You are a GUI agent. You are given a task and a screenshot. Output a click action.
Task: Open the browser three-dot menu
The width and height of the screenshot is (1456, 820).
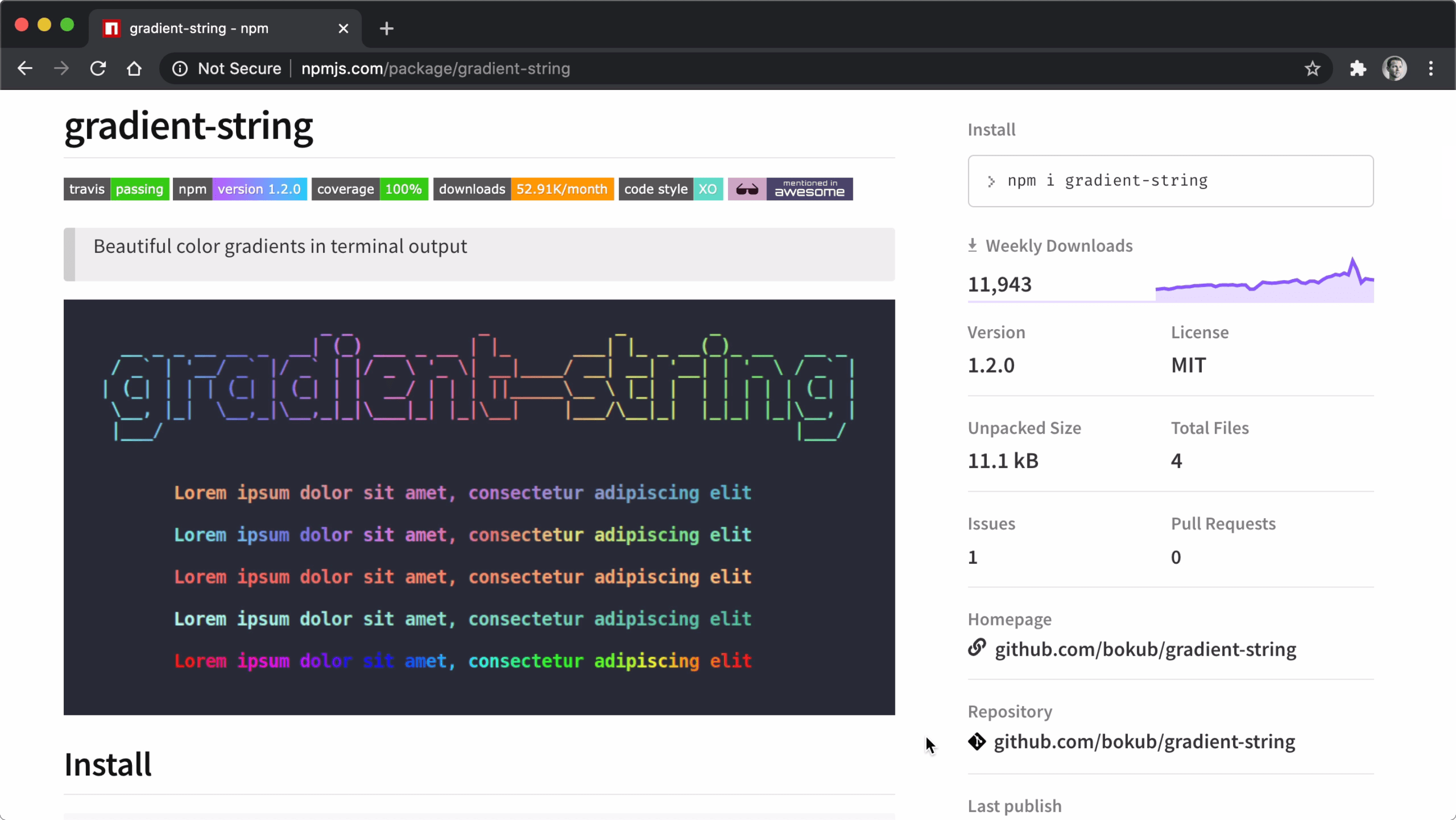pos(1431,68)
